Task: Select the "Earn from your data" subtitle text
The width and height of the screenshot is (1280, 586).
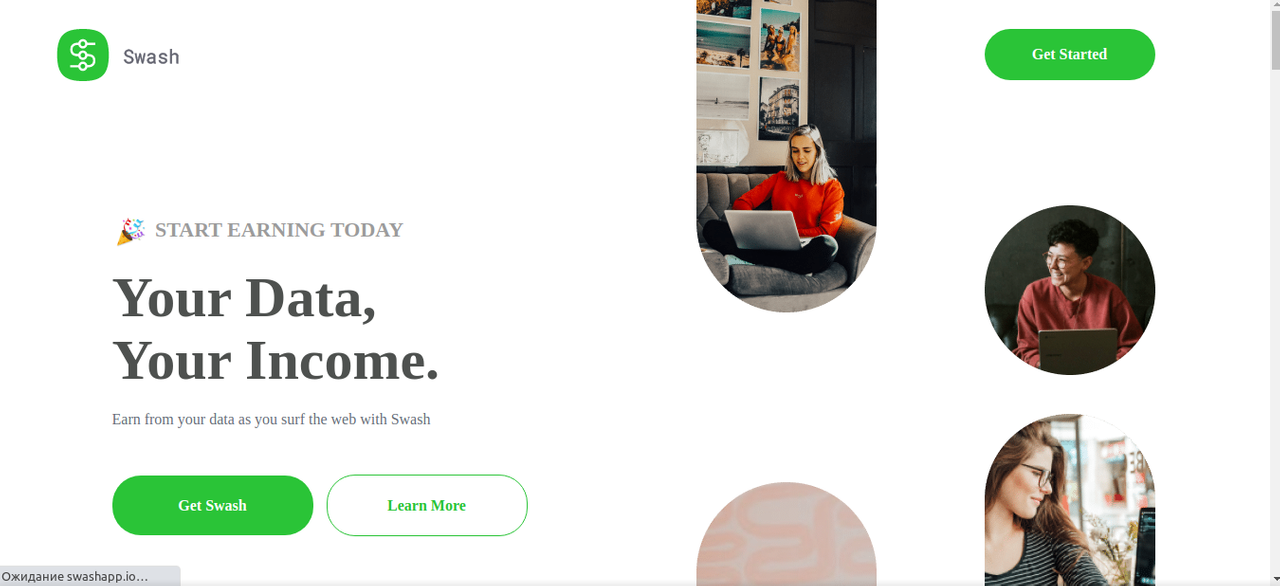Action: click(x=271, y=419)
